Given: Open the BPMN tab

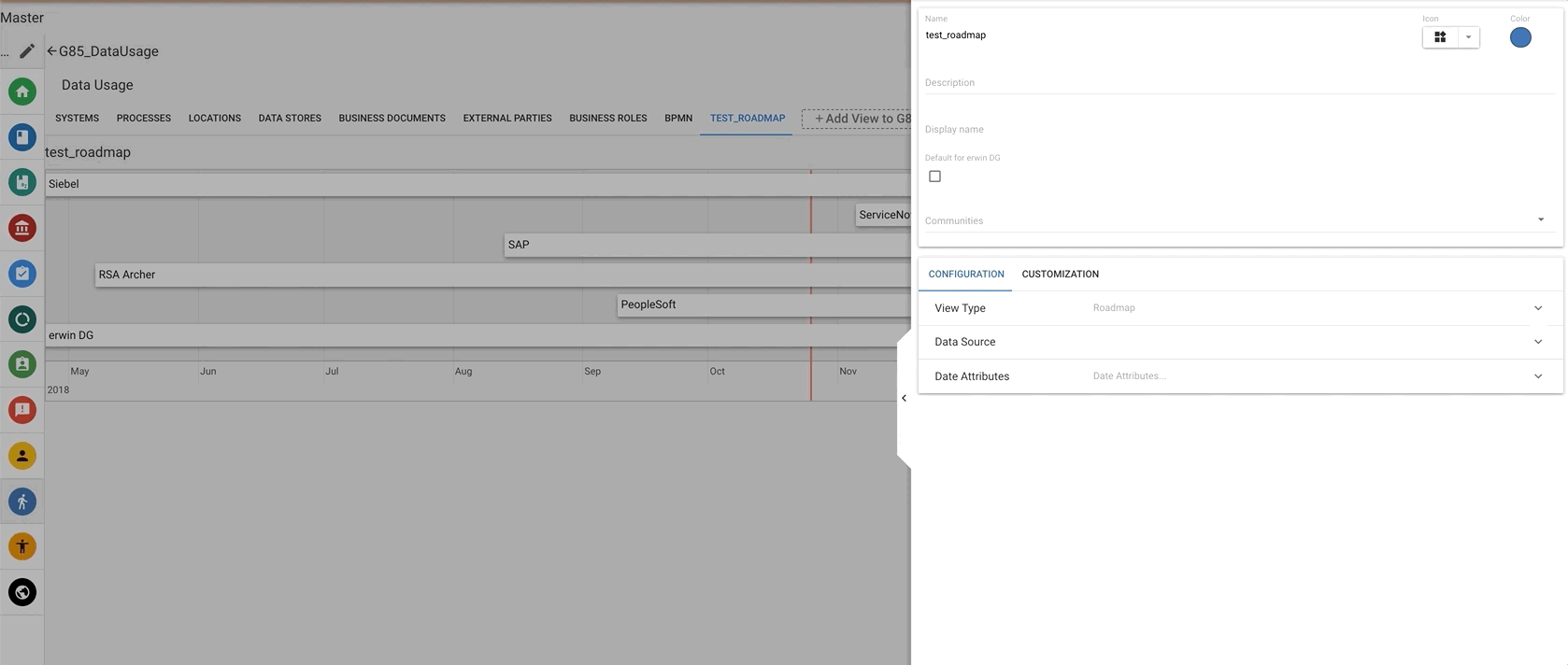Looking at the screenshot, I should [x=678, y=119].
